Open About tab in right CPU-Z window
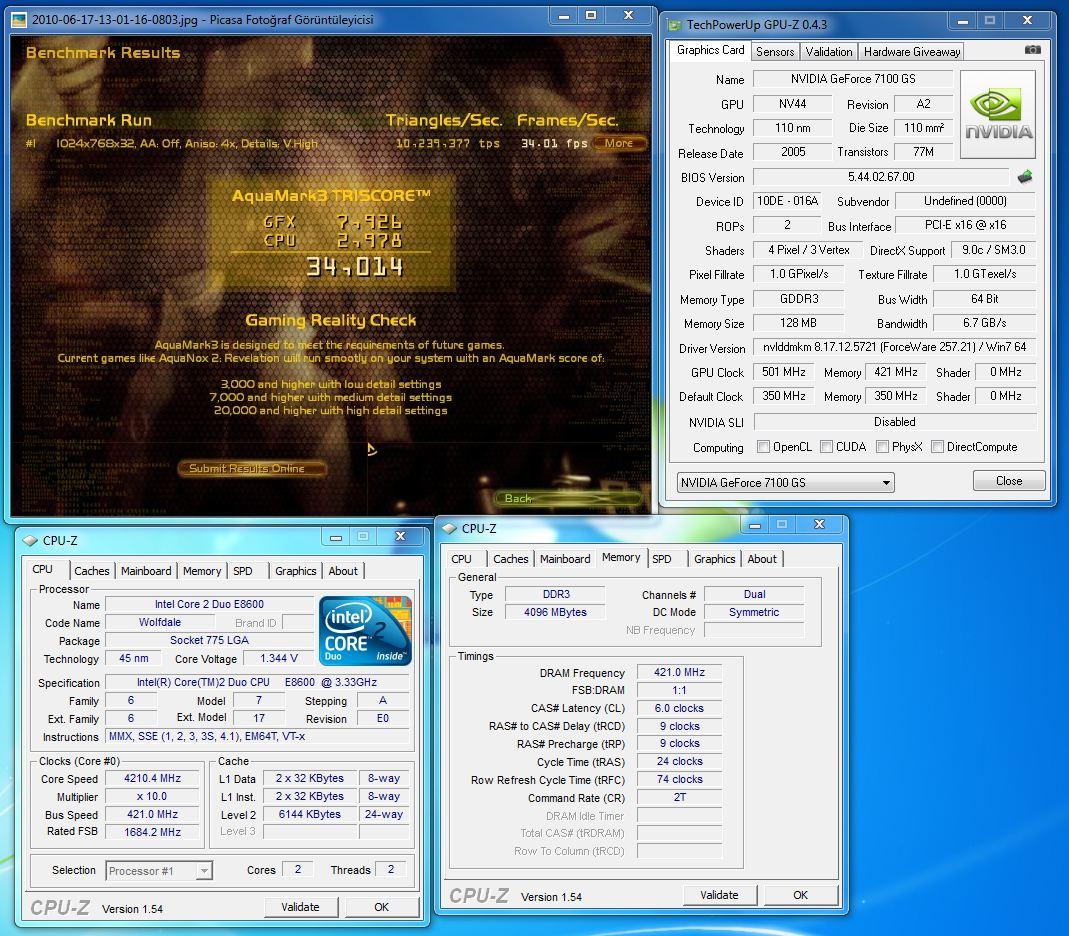Viewport: 1069px width, 936px height. (762, 559)
